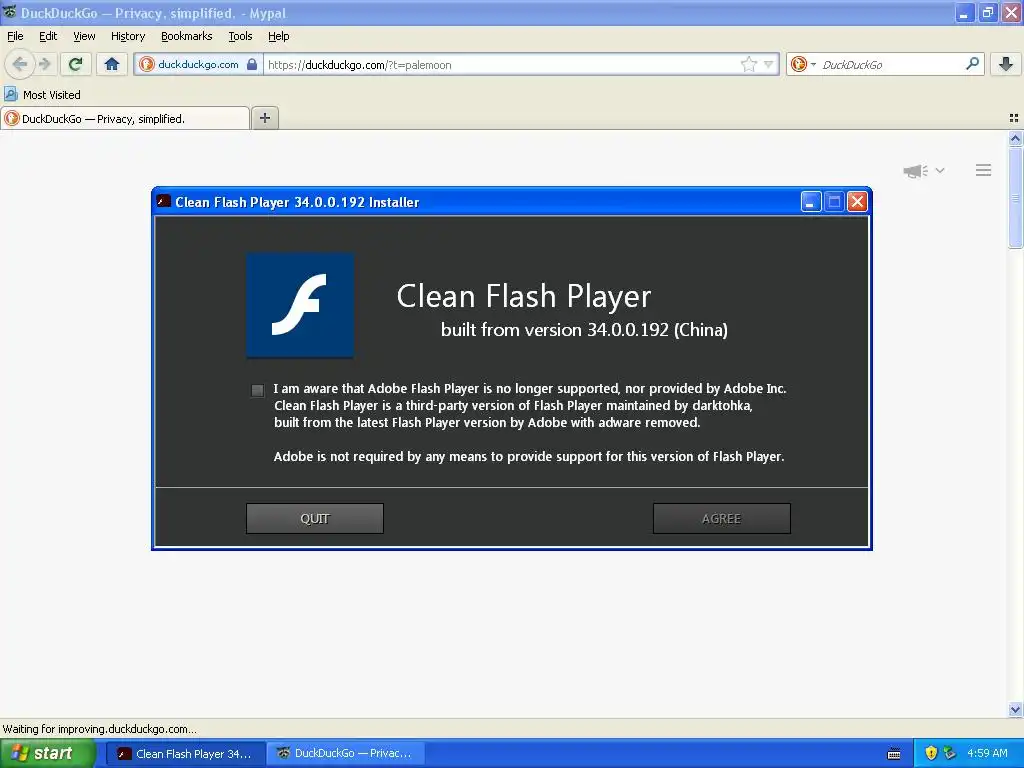This screenshot has height=768, width=1024.
Task: Click the page scrollbar up arrow
Action: (1015, 138)
